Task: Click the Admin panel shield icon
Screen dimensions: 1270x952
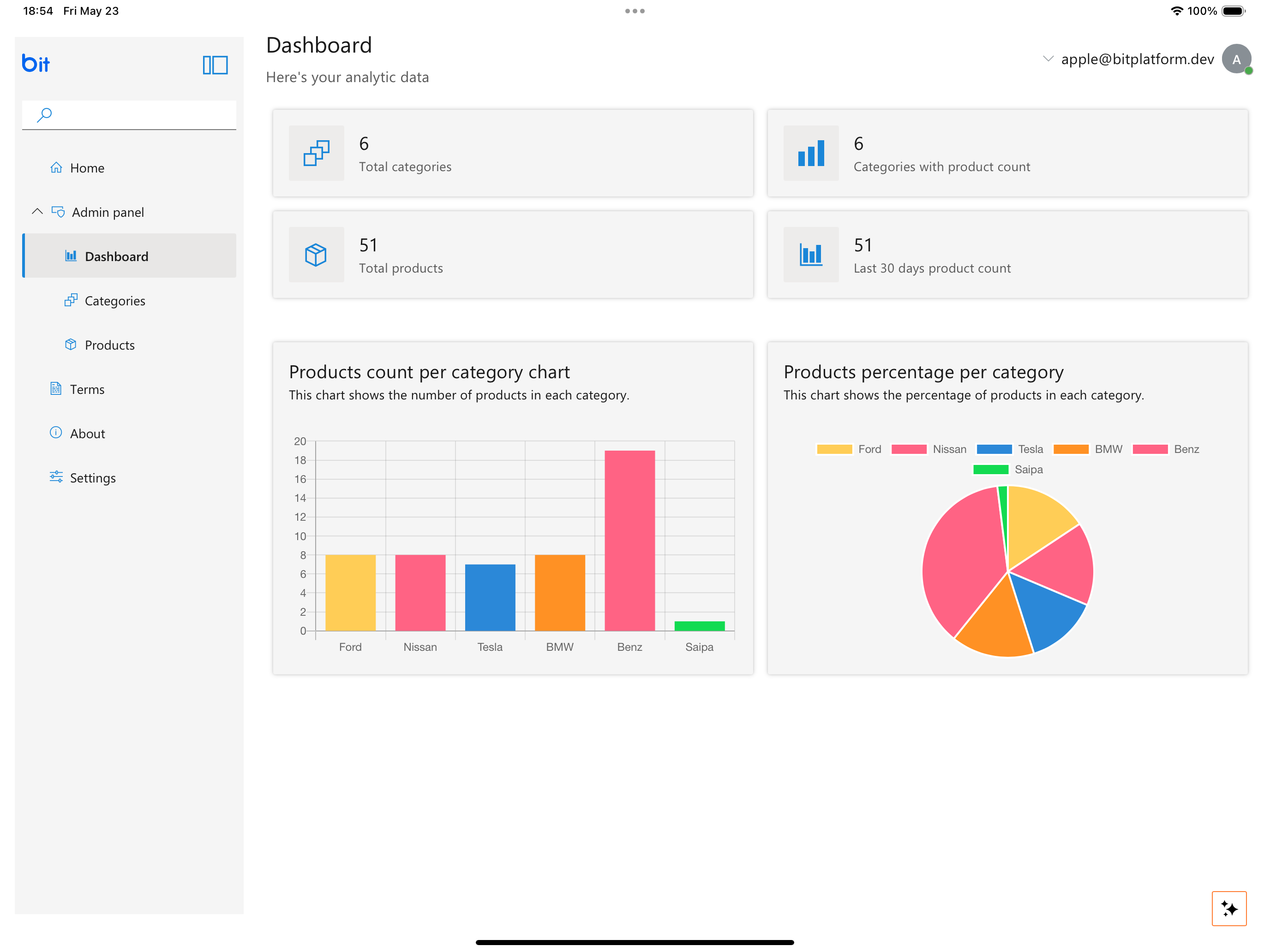Action: tap(58, 212)
